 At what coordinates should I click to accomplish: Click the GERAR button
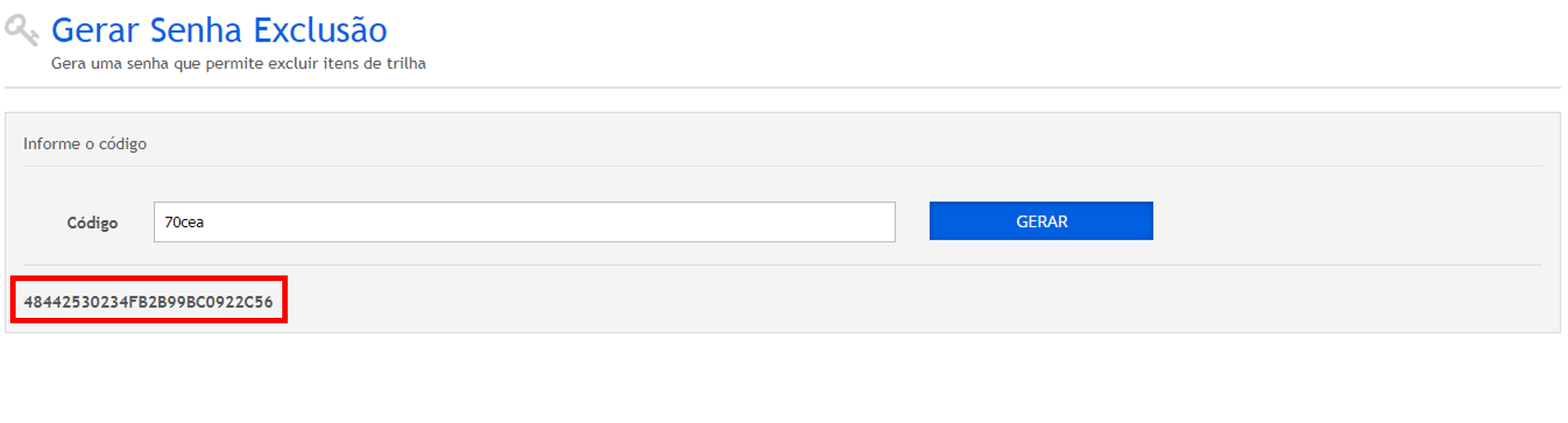[1040, 221]
